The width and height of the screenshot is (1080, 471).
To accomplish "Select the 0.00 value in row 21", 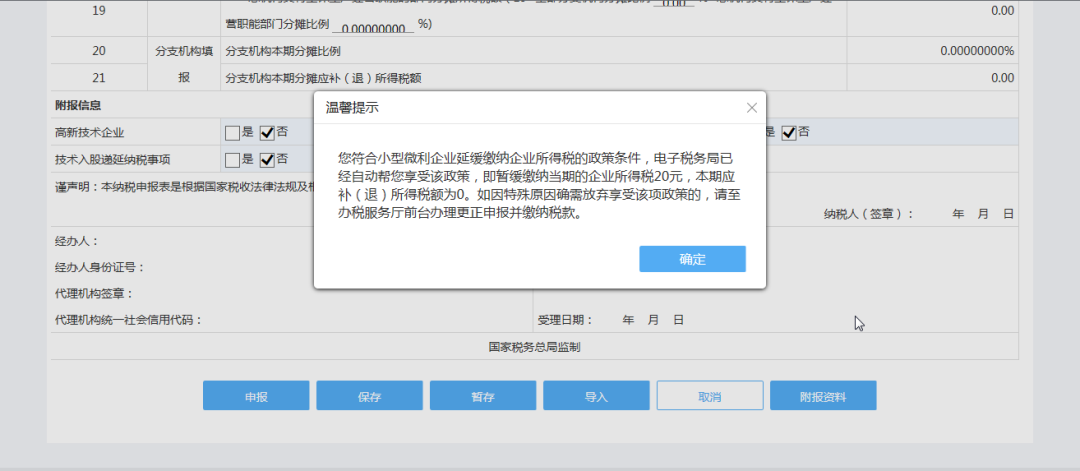I will tap(1002, 78).
